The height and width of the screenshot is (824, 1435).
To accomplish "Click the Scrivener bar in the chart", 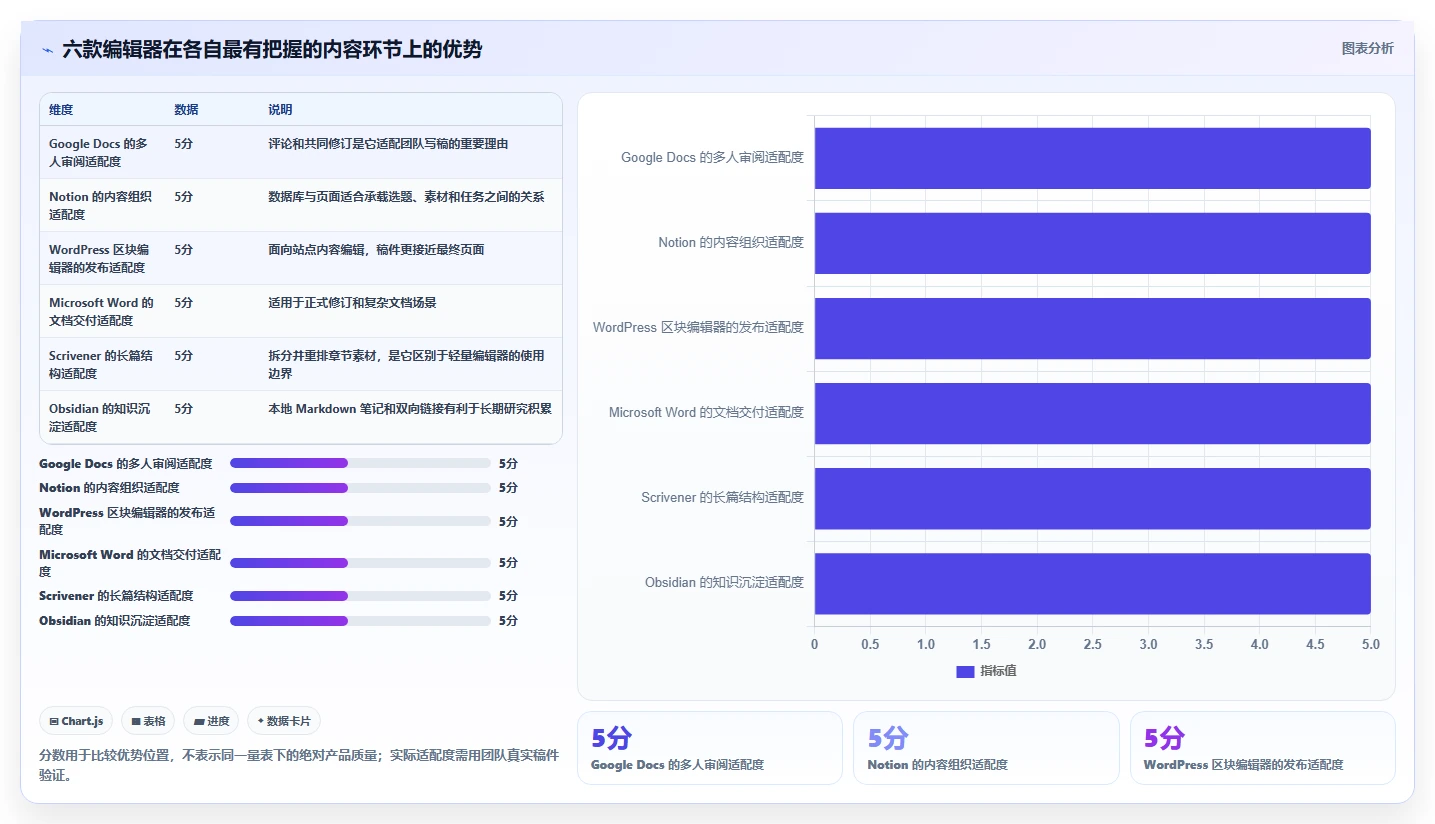I will pyautogui.click(x=1092, y=498).
